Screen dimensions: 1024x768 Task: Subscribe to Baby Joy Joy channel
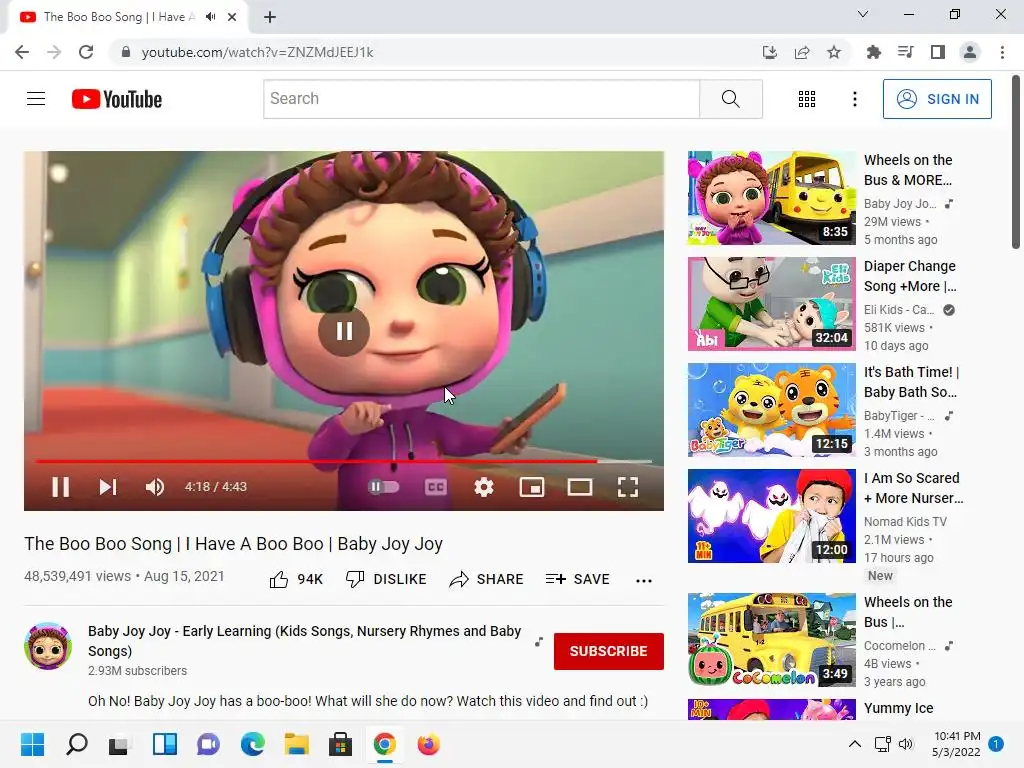[609, 651]
